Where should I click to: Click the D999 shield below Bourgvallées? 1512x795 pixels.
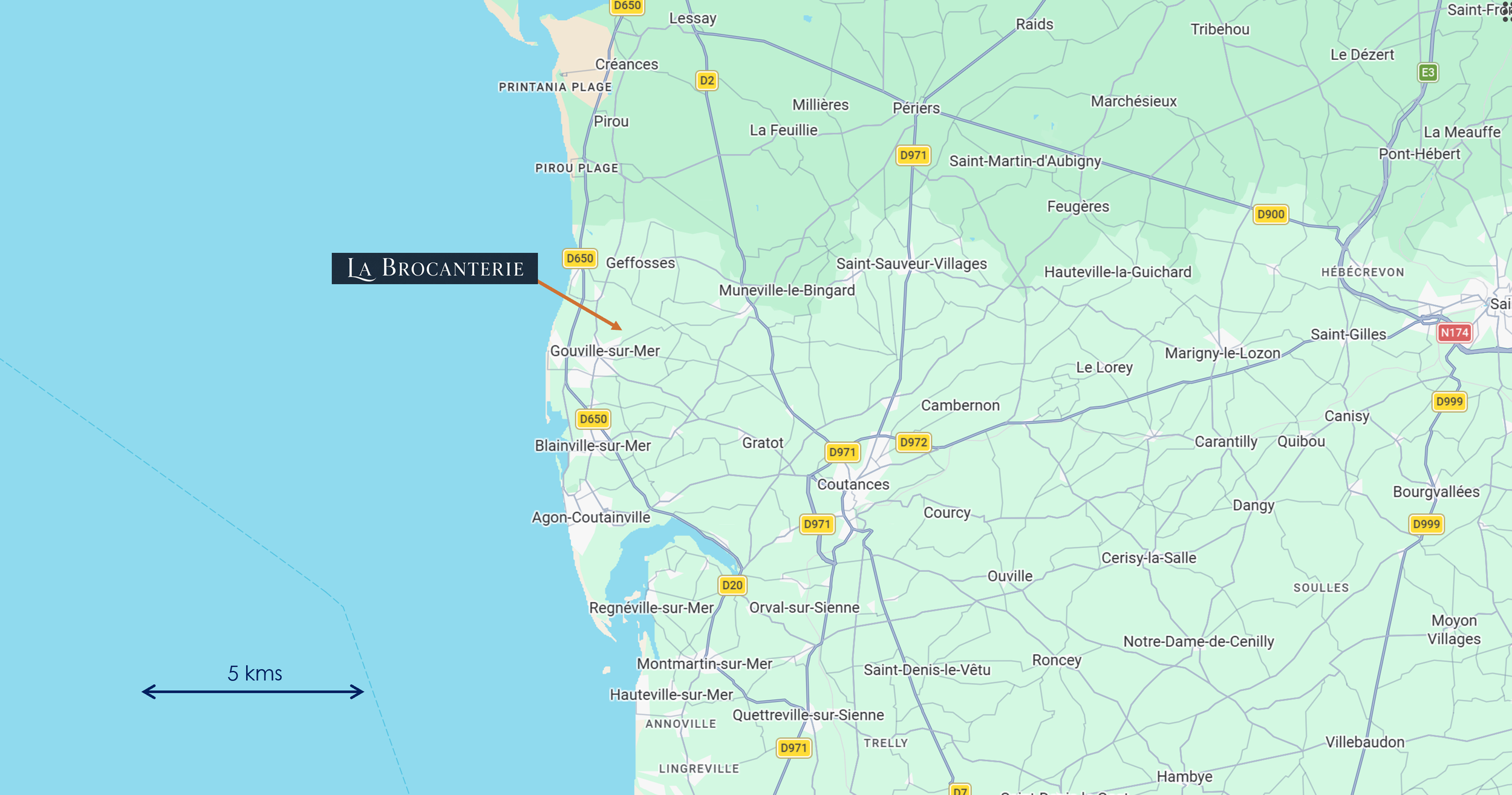tap(1426, 524)
